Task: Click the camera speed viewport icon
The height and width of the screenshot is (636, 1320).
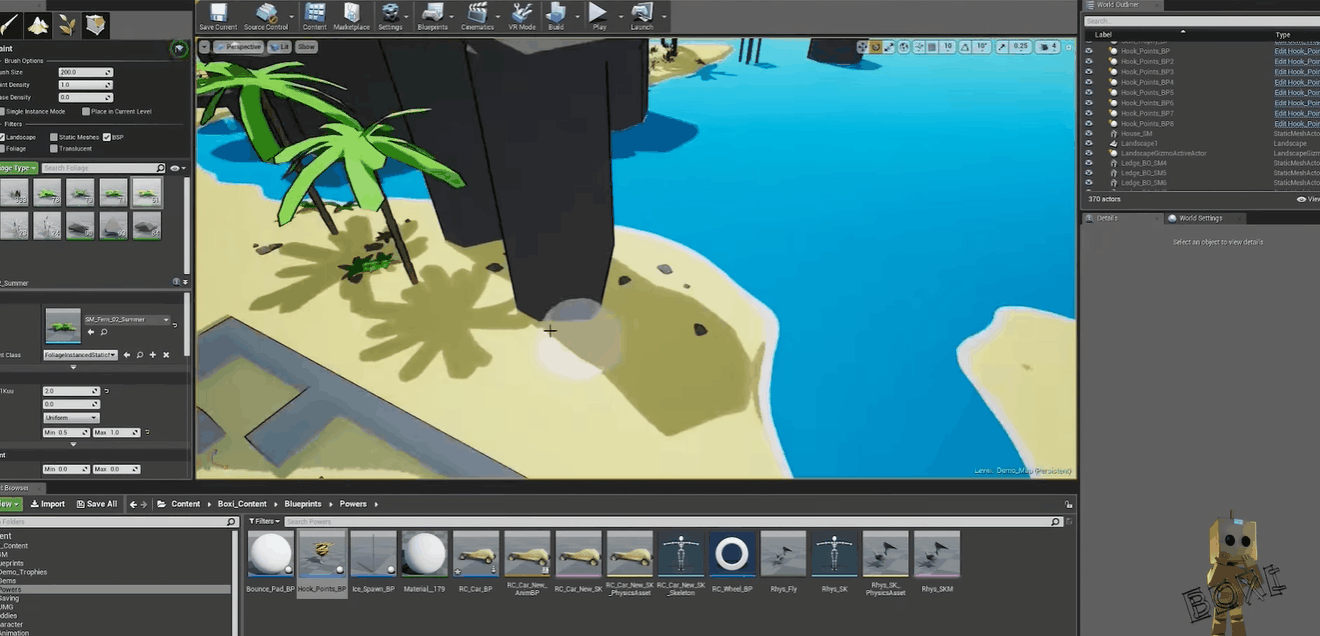Action: tap(1048, 47)
